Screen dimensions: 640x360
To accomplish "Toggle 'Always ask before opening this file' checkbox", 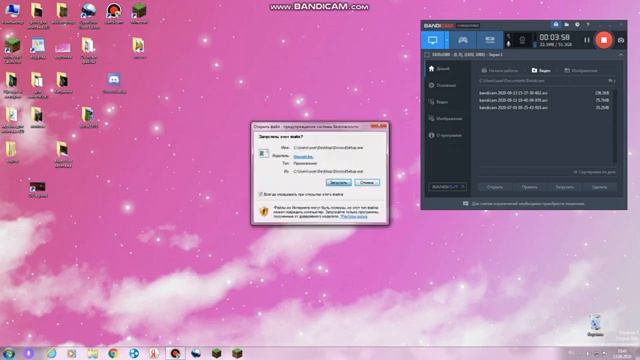I will click(x=260, y=194).
